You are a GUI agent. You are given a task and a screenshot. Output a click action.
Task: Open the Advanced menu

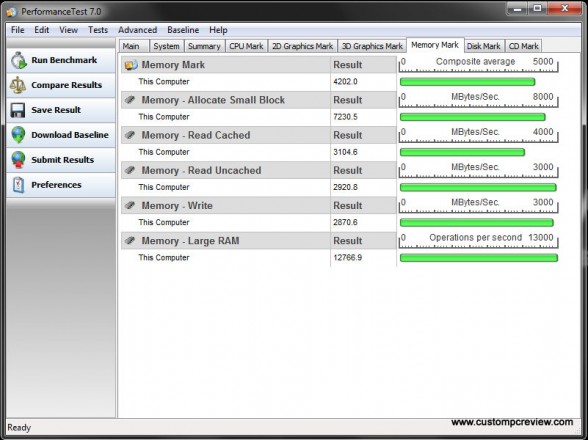pos(138,30)
